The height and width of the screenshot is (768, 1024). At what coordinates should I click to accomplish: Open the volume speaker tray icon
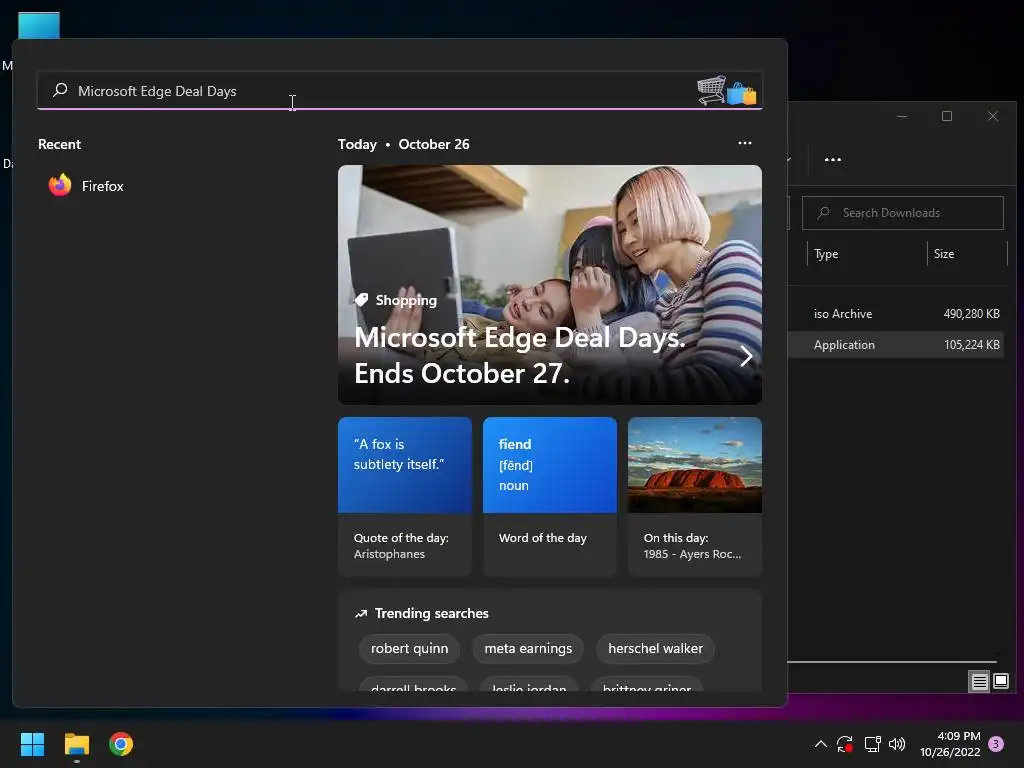tap(897, 744)
